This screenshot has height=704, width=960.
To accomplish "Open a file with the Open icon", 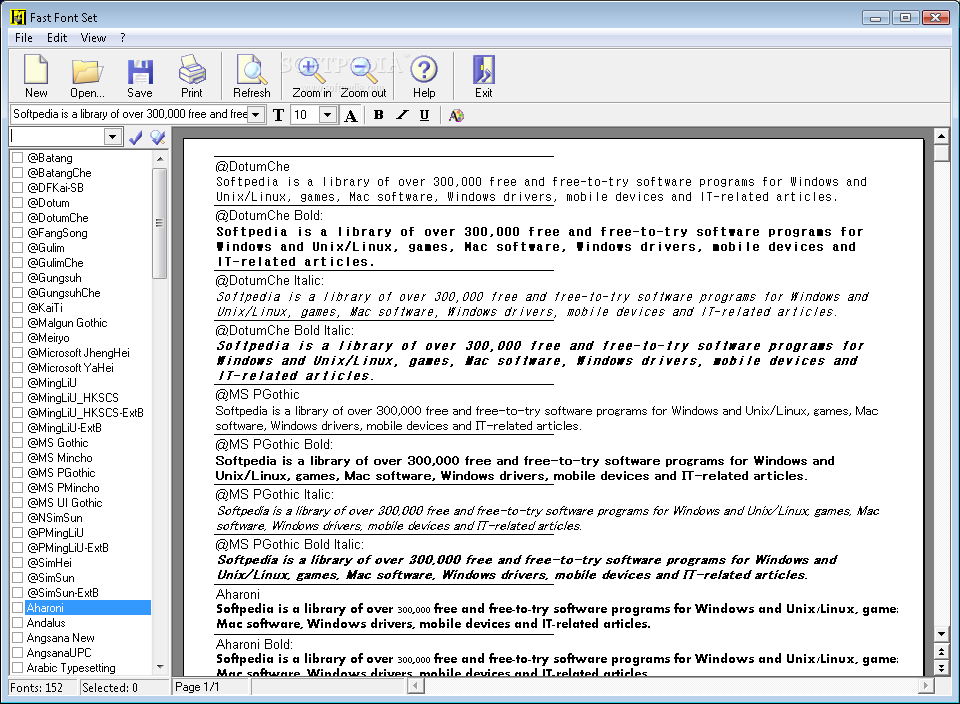I will click(87, 76).
